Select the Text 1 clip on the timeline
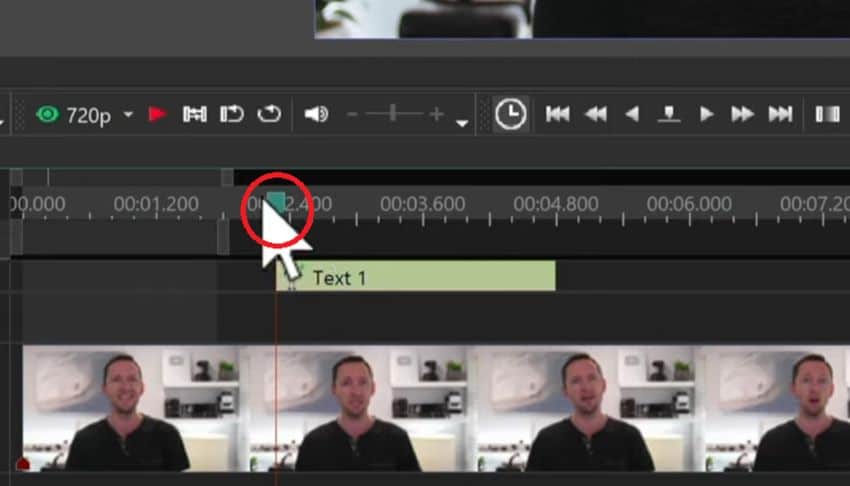 (416, 277)
